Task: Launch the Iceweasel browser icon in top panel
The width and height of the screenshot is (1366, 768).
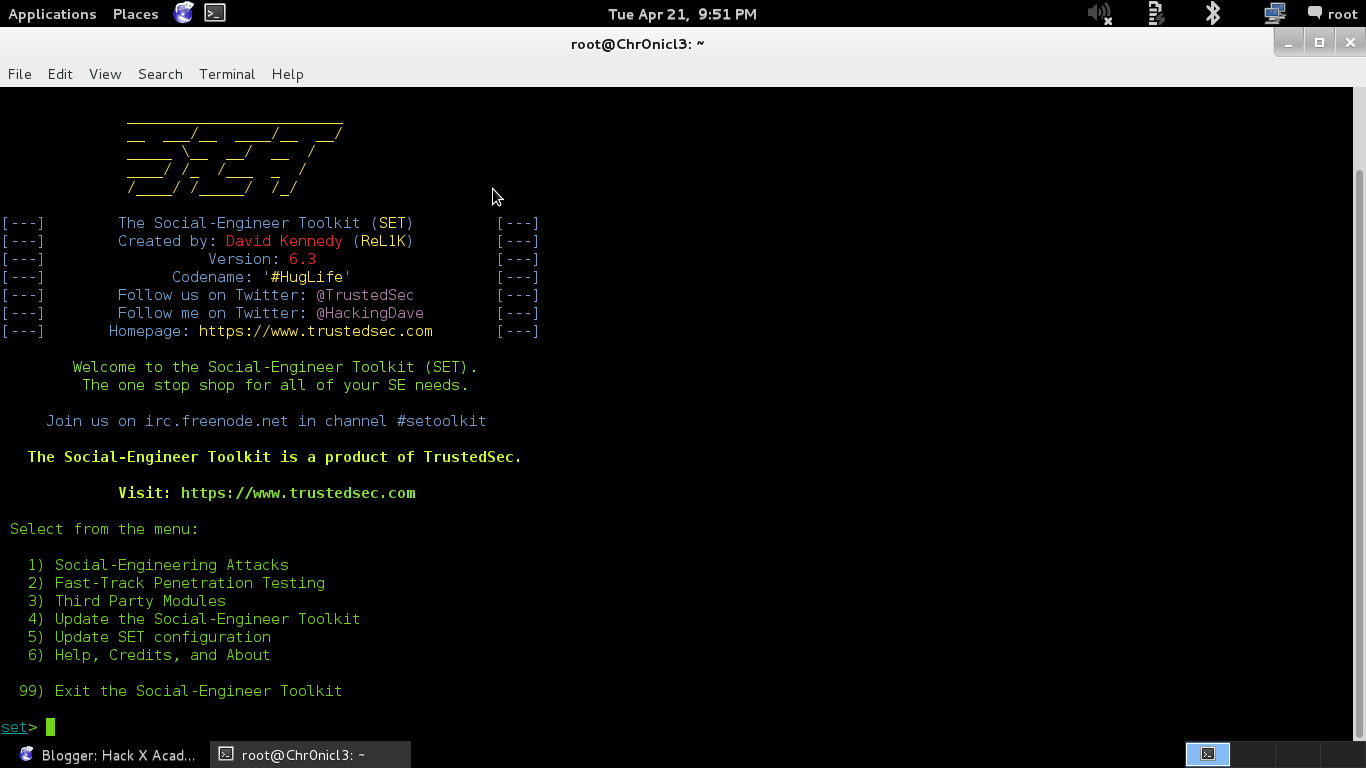Action: pos(184,13)
